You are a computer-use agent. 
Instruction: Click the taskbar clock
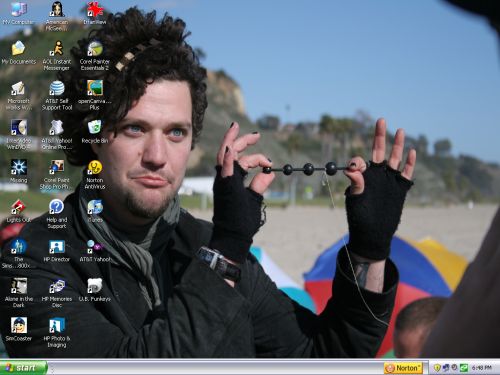coord(482,368)
